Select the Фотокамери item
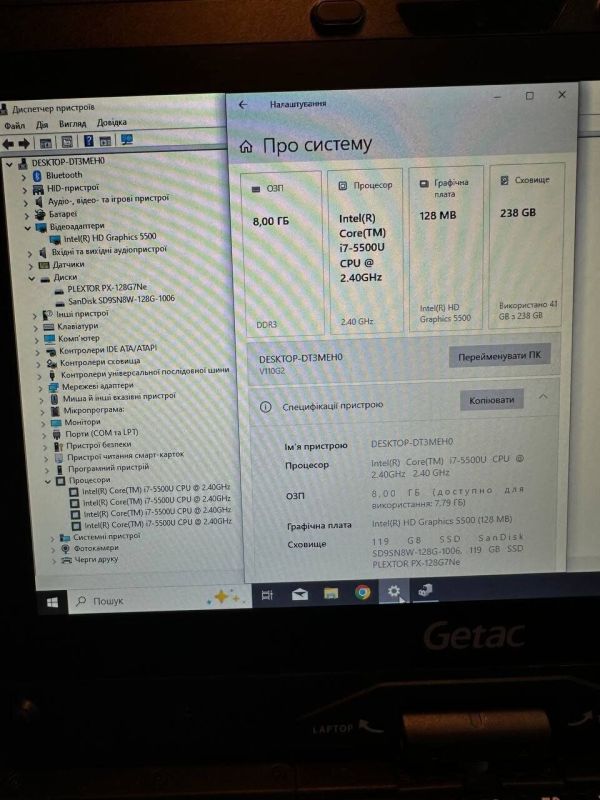This screenshot has width=600, height=800. (96, 548)
